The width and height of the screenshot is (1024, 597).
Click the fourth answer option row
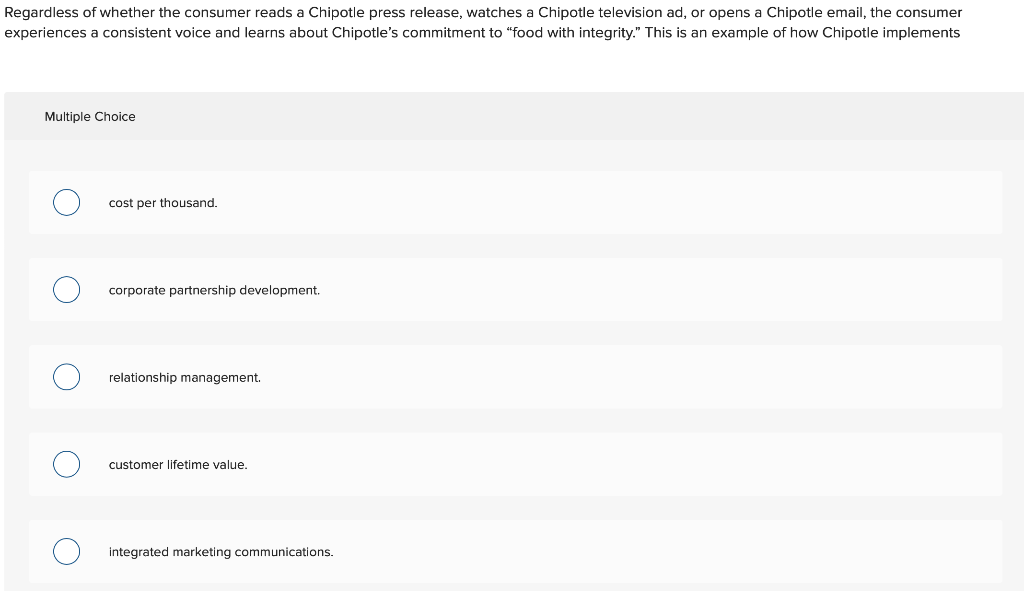click(x=516, y=464)
